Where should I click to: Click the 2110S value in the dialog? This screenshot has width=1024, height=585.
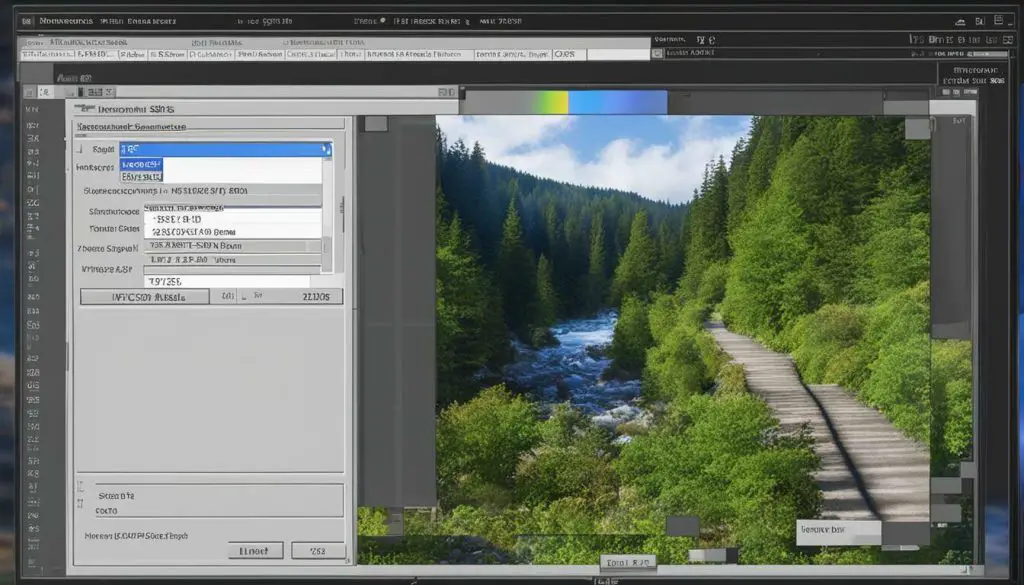(315, 297)
